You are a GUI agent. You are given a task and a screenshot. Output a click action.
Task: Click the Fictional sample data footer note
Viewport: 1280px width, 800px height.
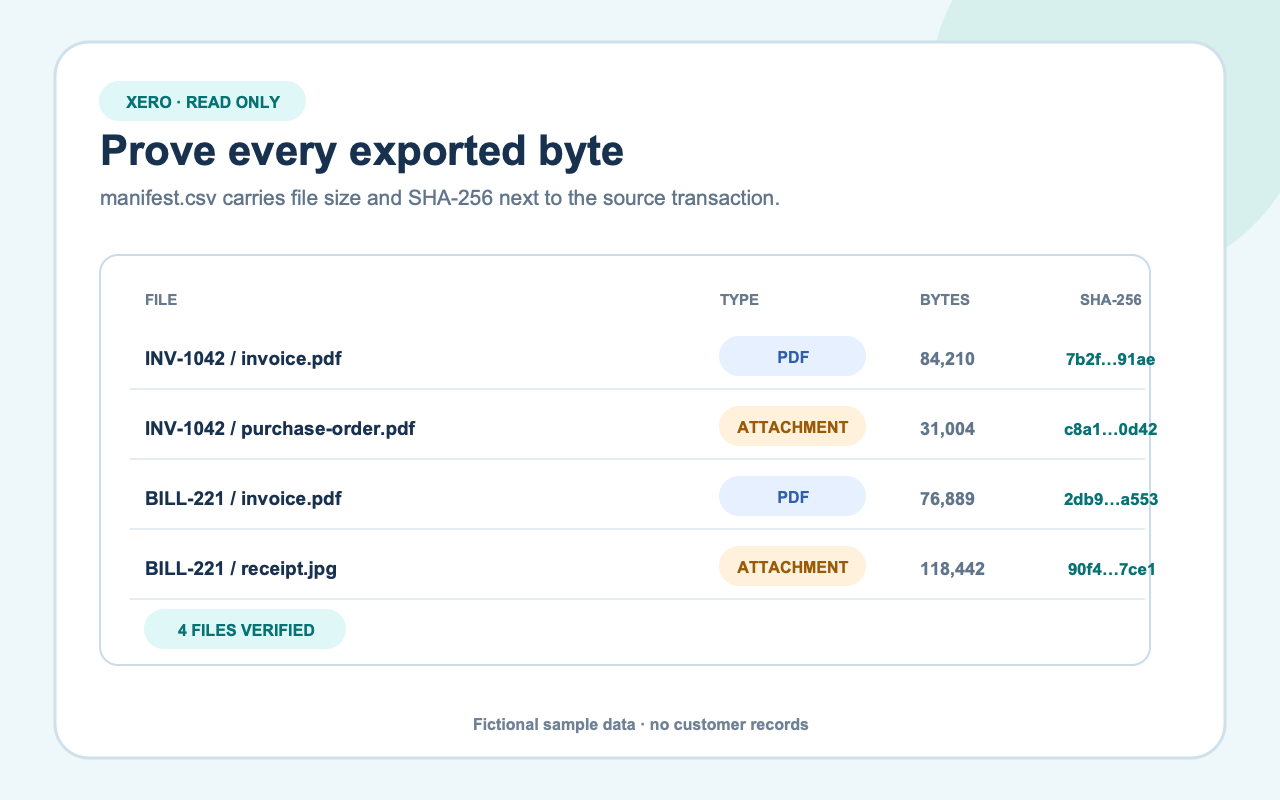pos(640,724)
